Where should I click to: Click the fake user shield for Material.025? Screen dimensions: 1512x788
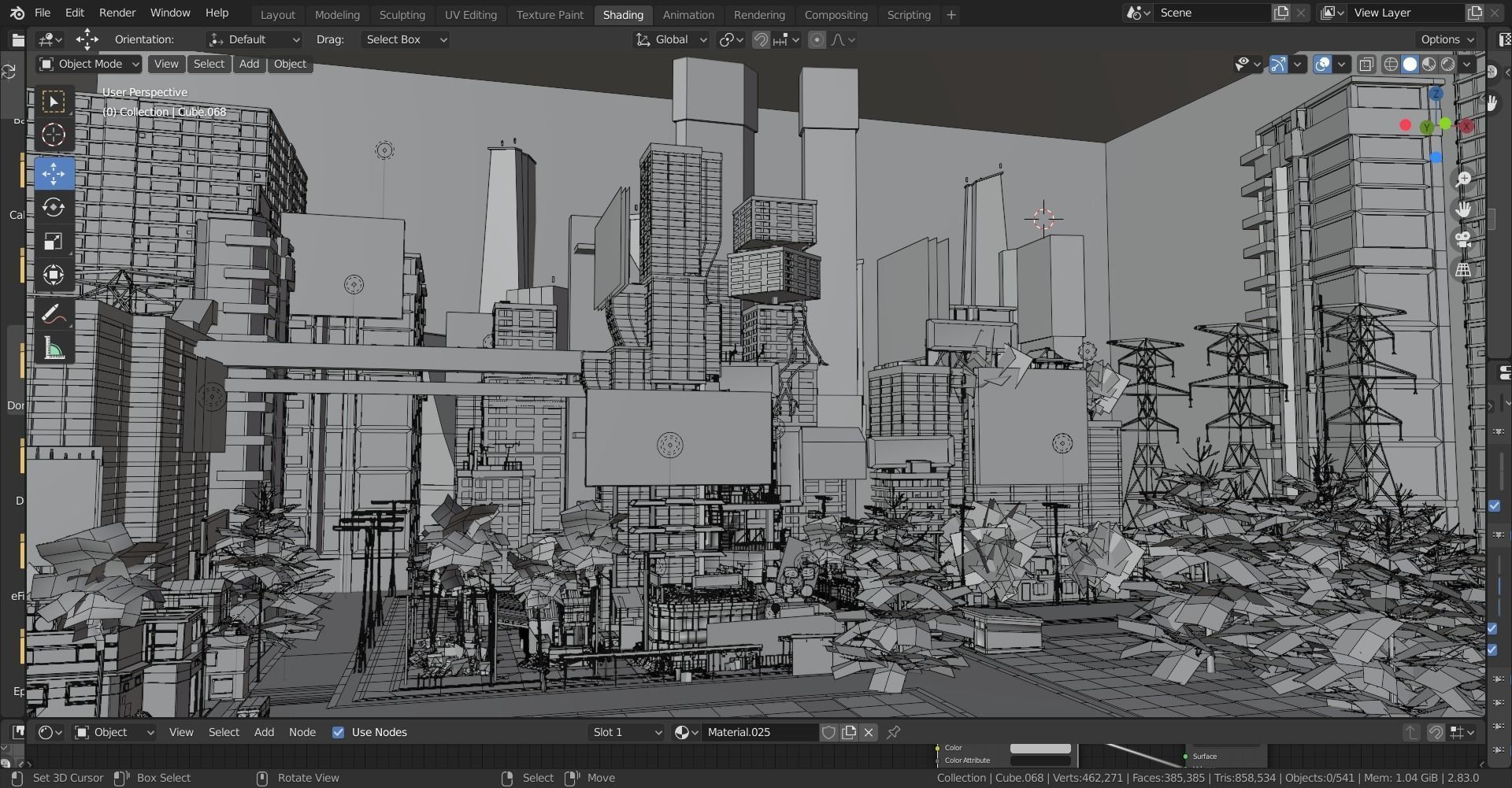(828, 733)
